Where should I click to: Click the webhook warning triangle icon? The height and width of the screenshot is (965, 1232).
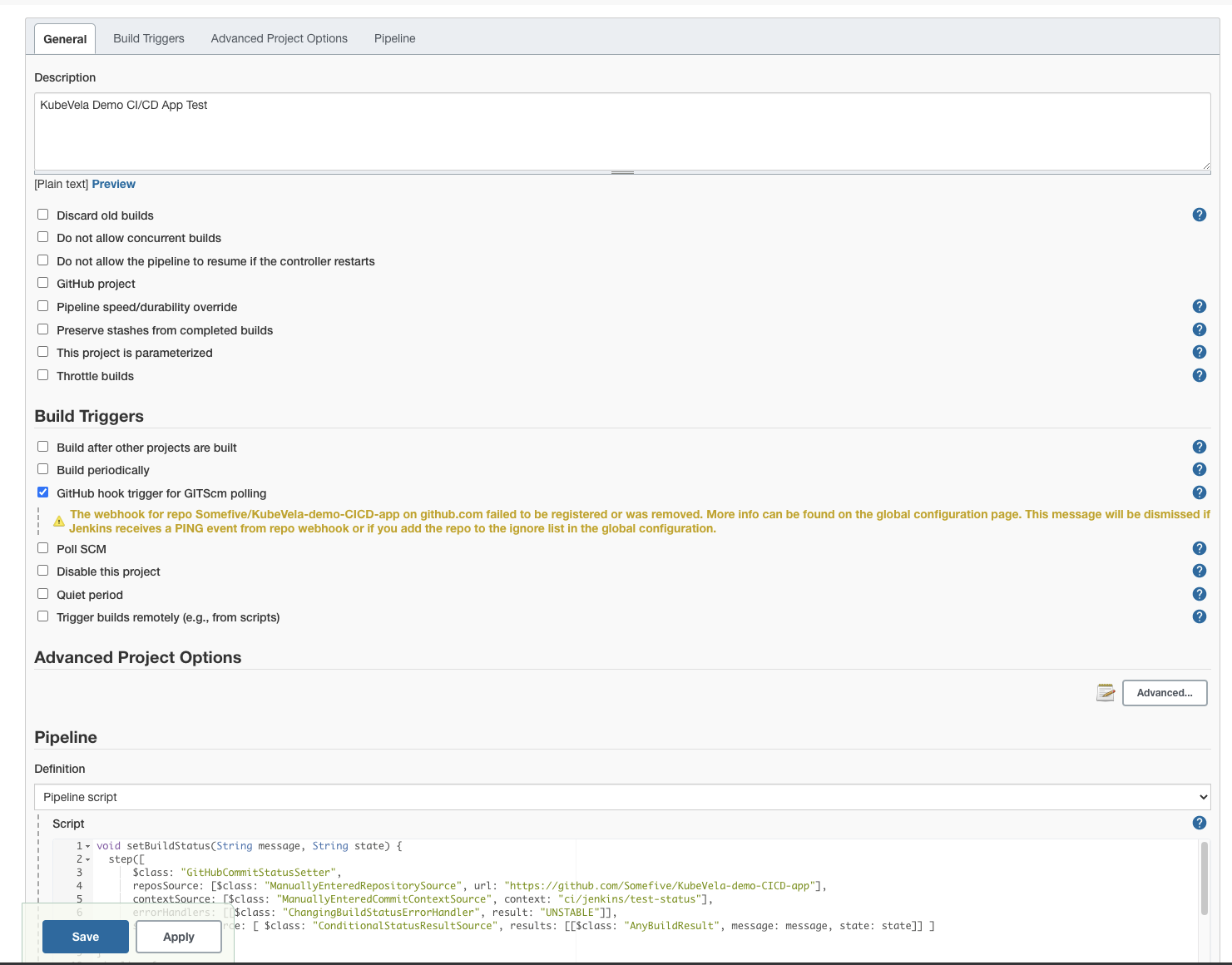(59, 522)
